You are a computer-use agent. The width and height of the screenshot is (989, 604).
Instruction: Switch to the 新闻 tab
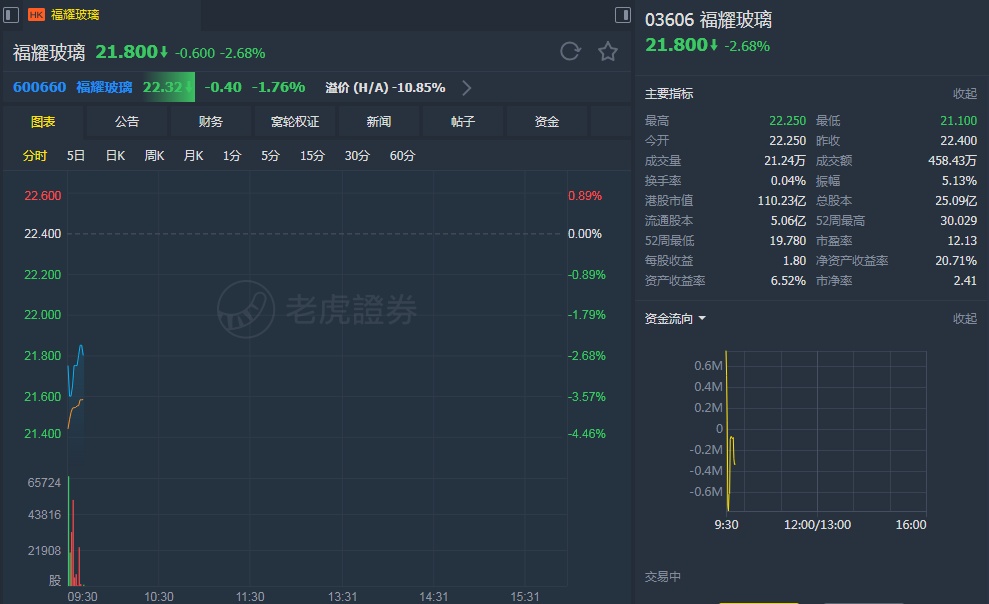point(378,122)
